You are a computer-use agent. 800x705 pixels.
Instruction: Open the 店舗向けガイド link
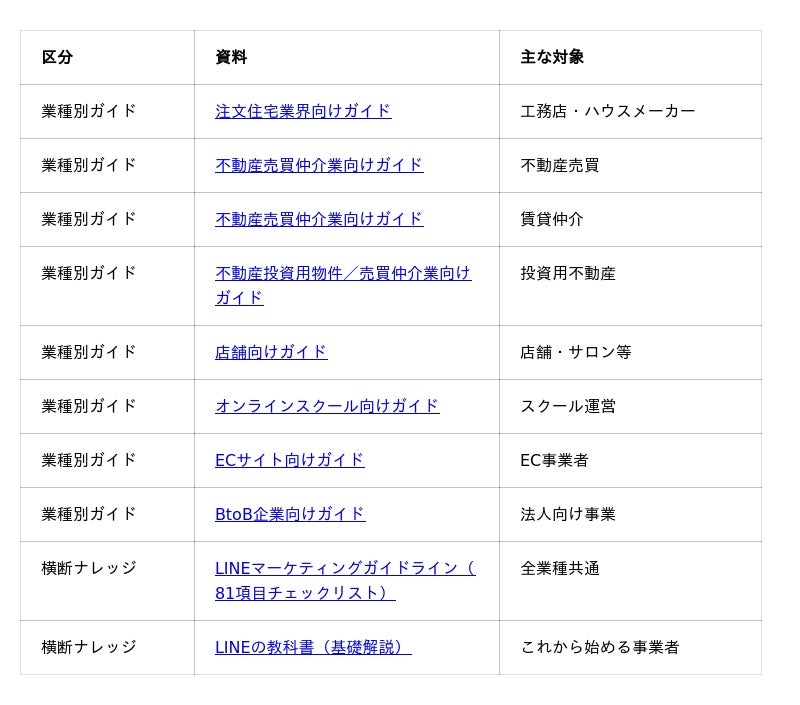pos(271,352)
